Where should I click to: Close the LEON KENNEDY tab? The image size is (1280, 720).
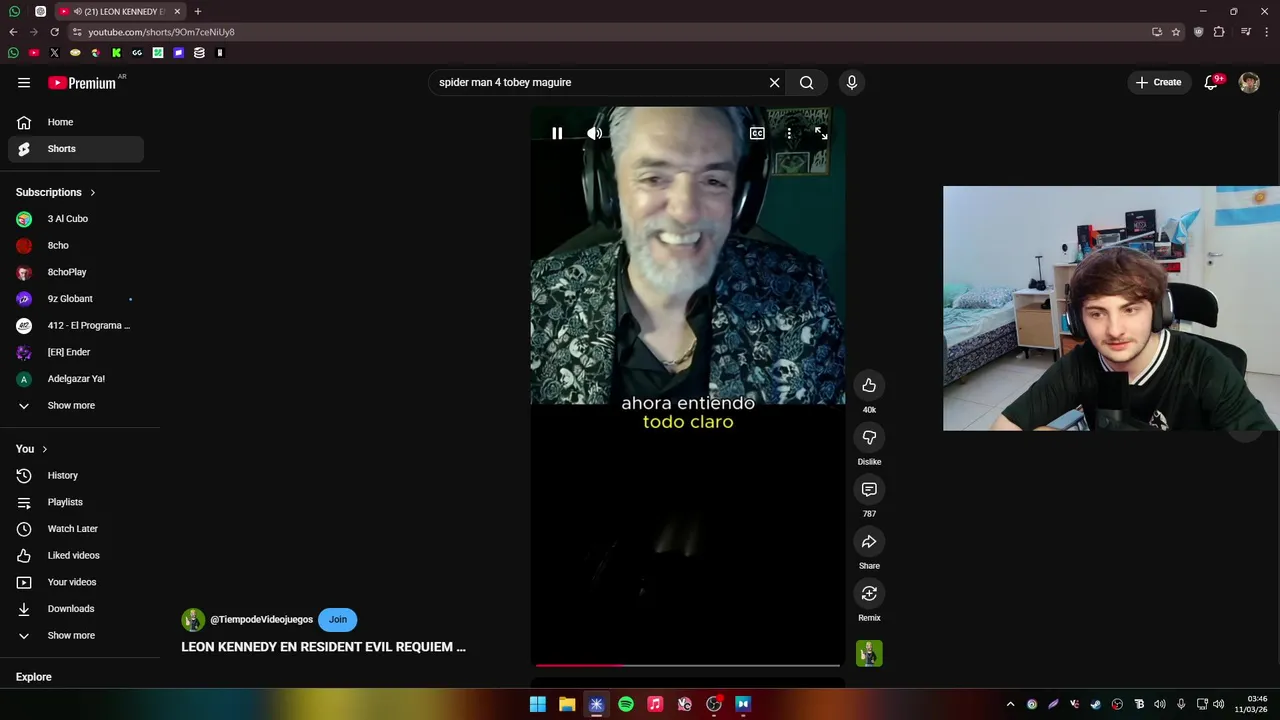pos(177,11)
